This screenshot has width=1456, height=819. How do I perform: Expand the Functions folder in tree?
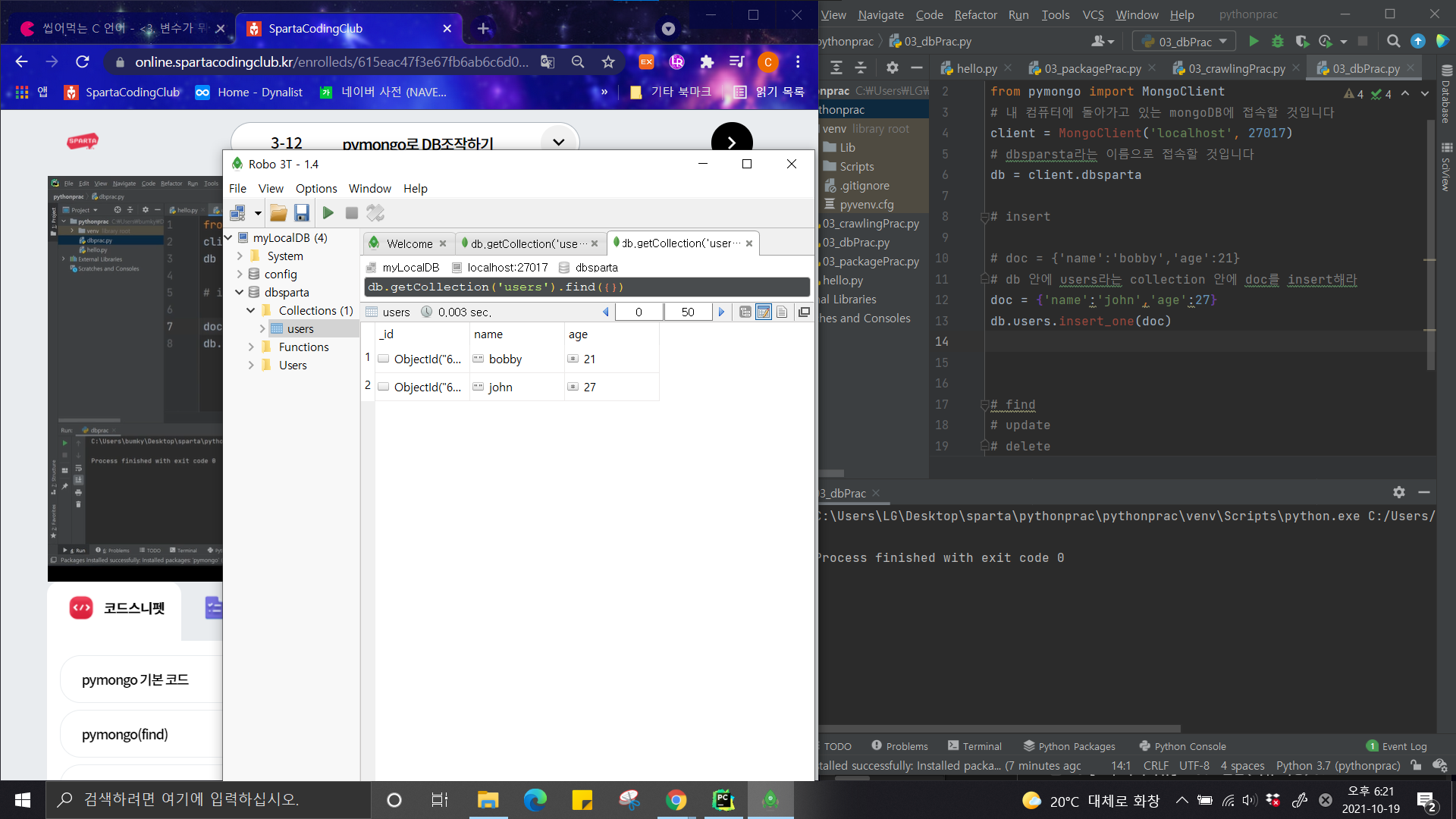[251, 347]
